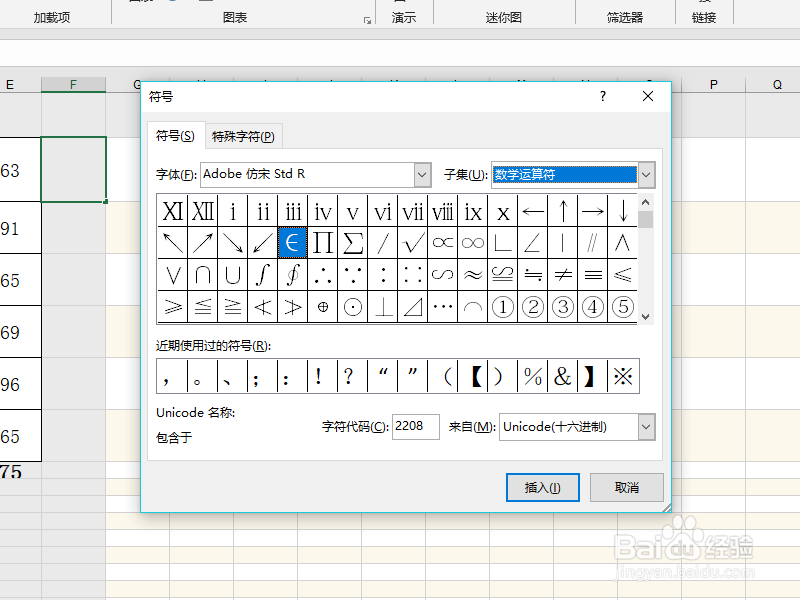Select the Roman numeral XII symbol
800x600 pixels.
coord(202,211)
